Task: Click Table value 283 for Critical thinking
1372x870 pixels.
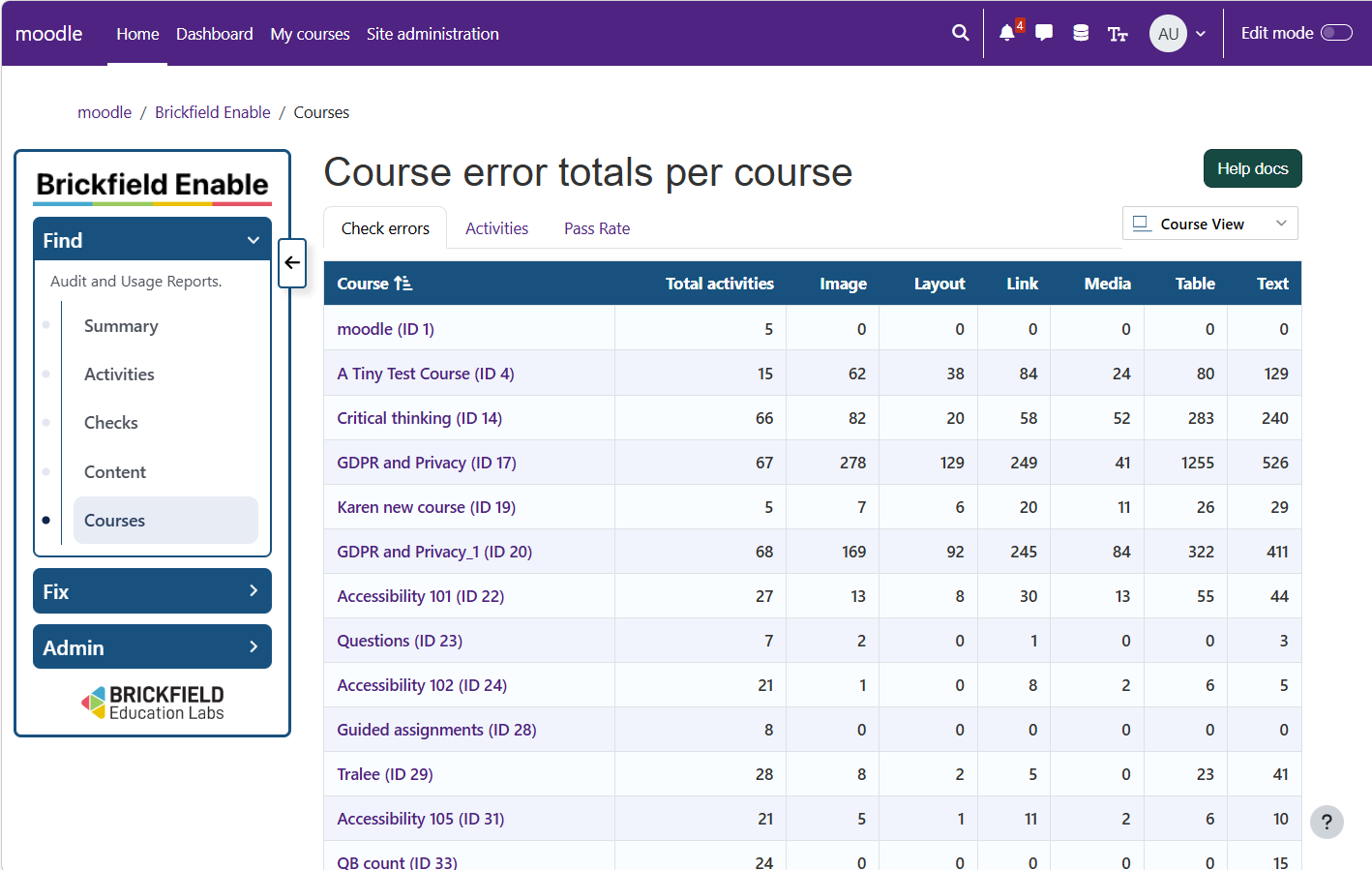Action: [1201, 418]
